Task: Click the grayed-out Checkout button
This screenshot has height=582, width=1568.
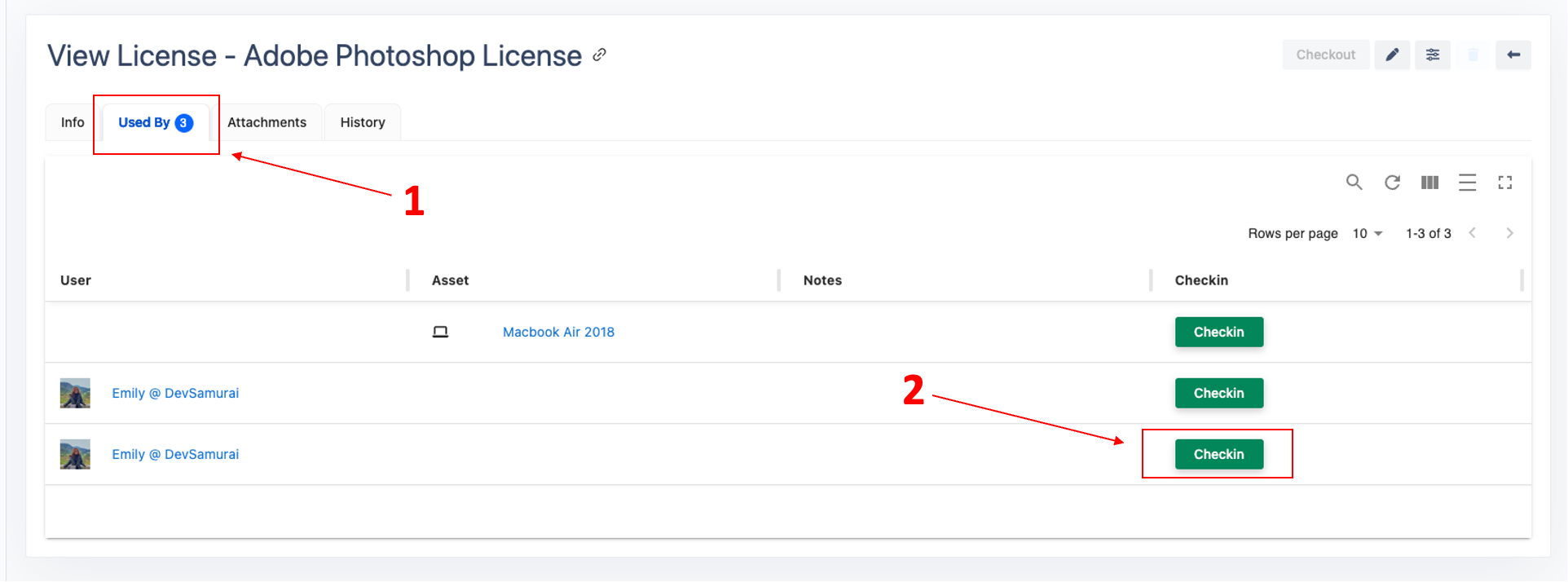Action: (1325, 55)
